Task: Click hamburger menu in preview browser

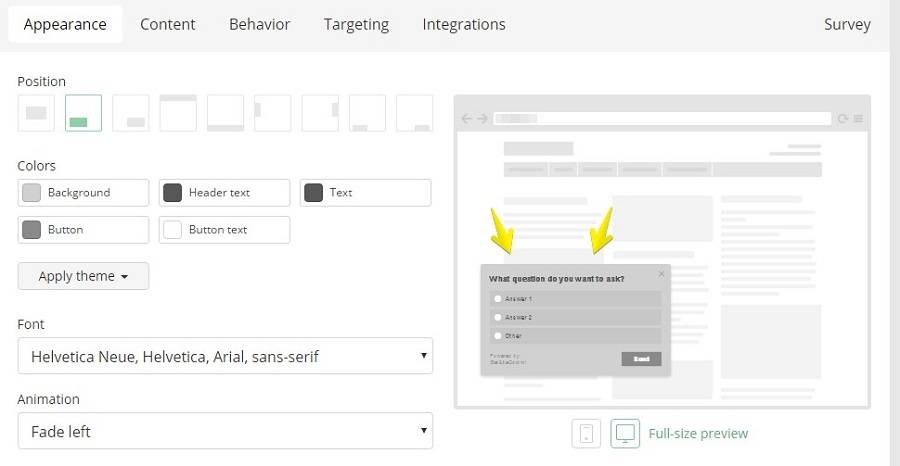Action: (858, 119)
